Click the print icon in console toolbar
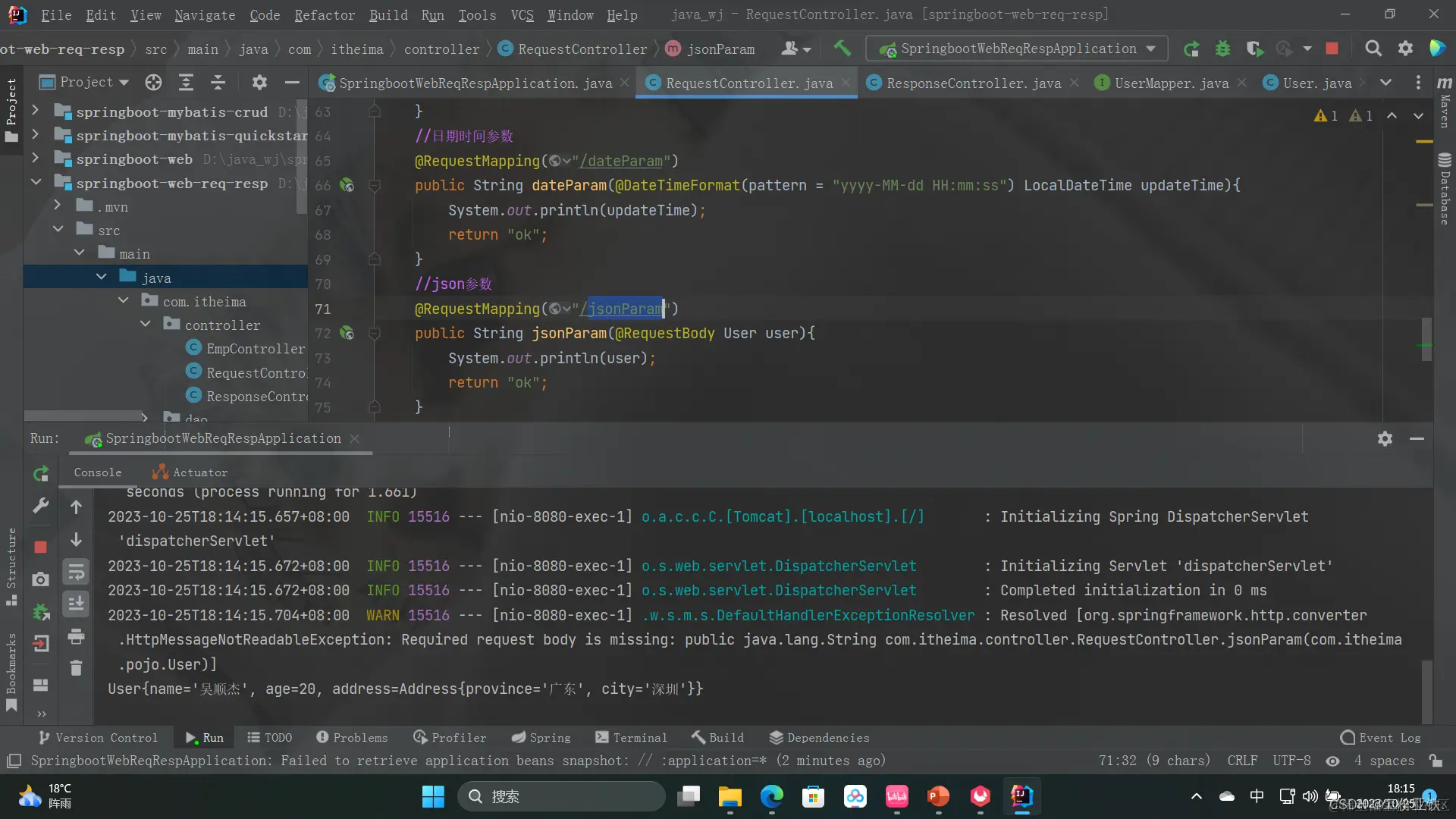1456x819 pixels. (76, 636)
